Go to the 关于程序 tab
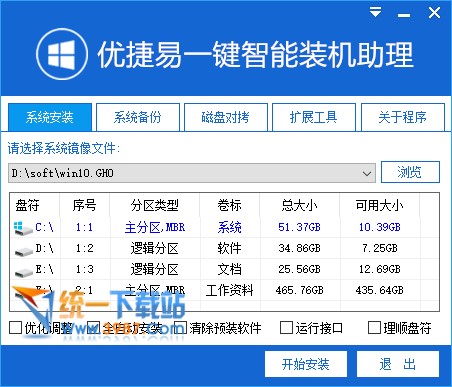Screen dimensions: 452x387 [x=403, y=117]
